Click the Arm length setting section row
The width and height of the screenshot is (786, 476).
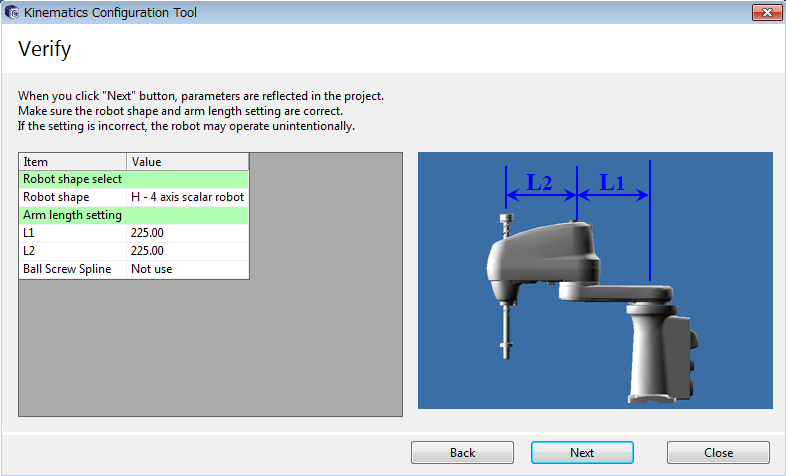pyautogui.click(x=133, y=215)
